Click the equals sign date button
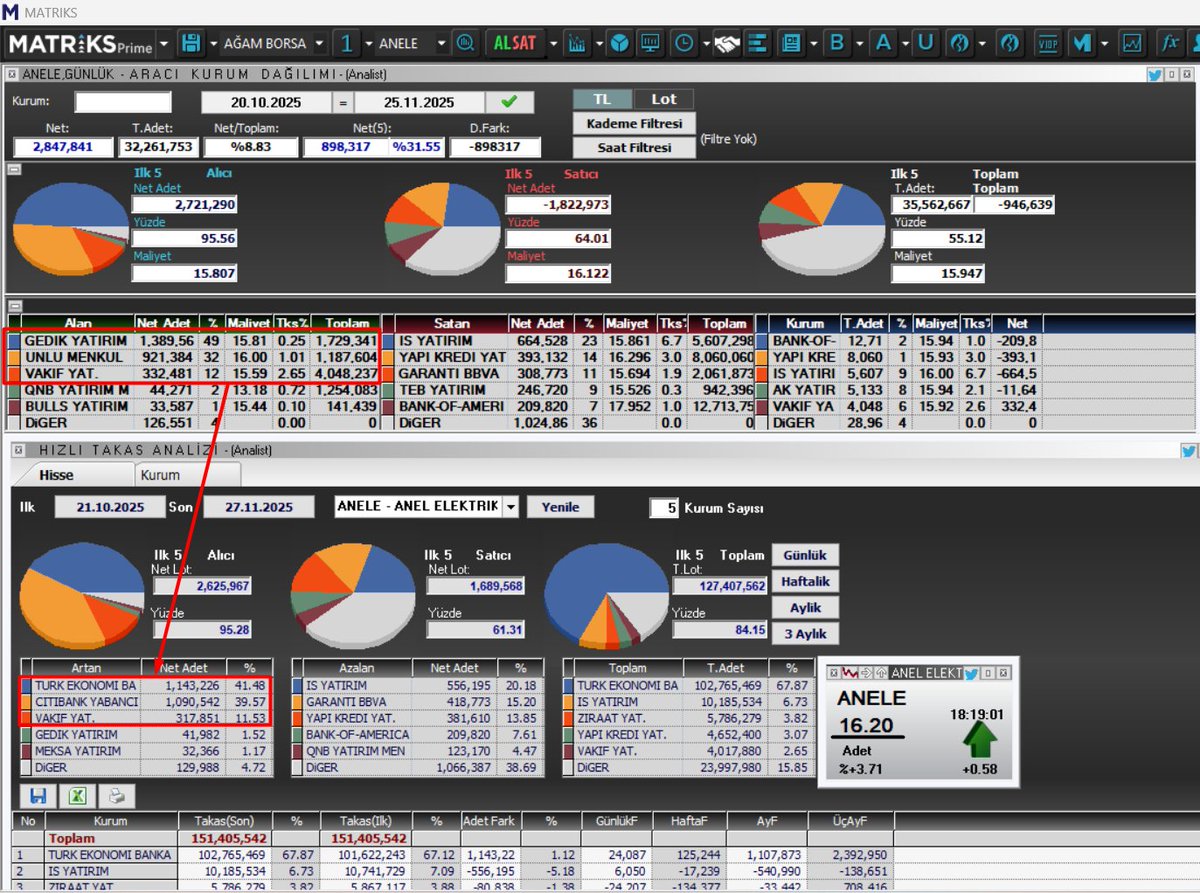The width and height of the screenshot is (1200, 893). [343, 103]
